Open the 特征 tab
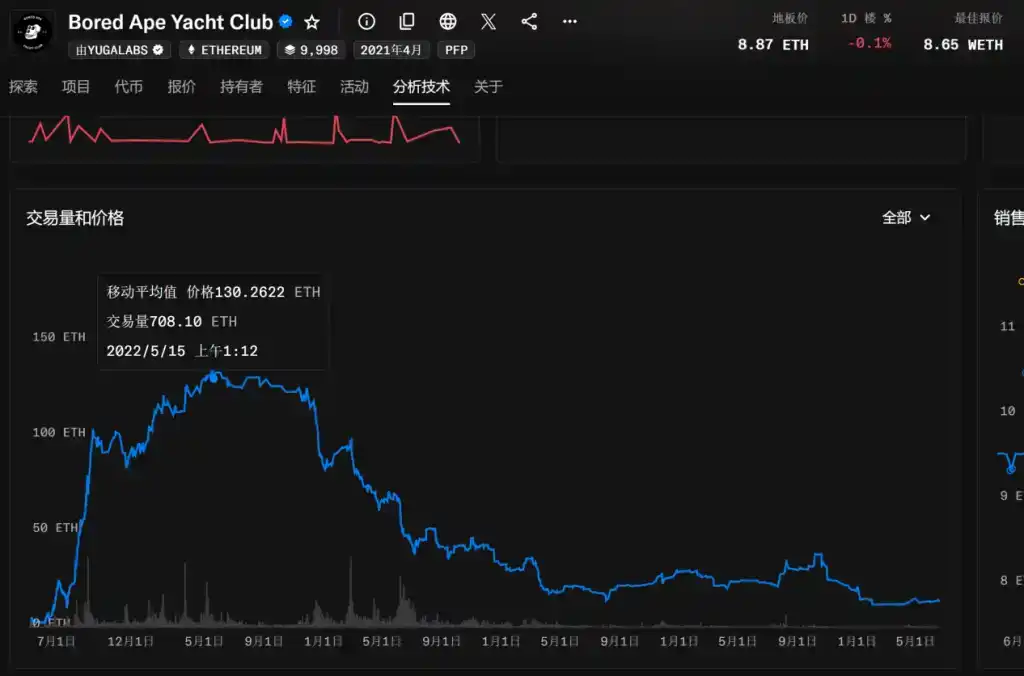This screenshot has width=1024, height=676. pyautogui.click(x=302, y=87)
